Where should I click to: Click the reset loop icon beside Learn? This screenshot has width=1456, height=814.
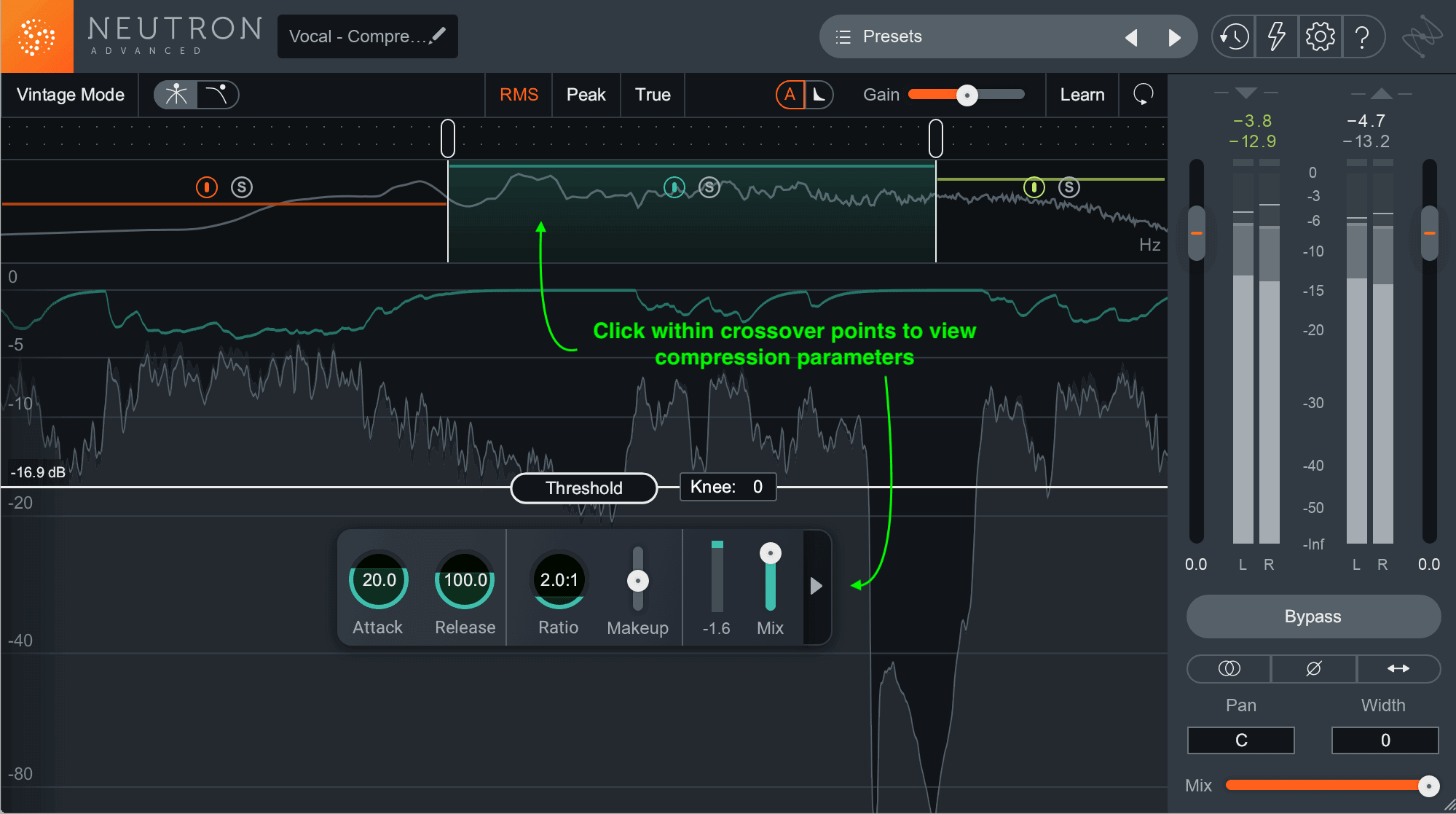(1144, 94)
